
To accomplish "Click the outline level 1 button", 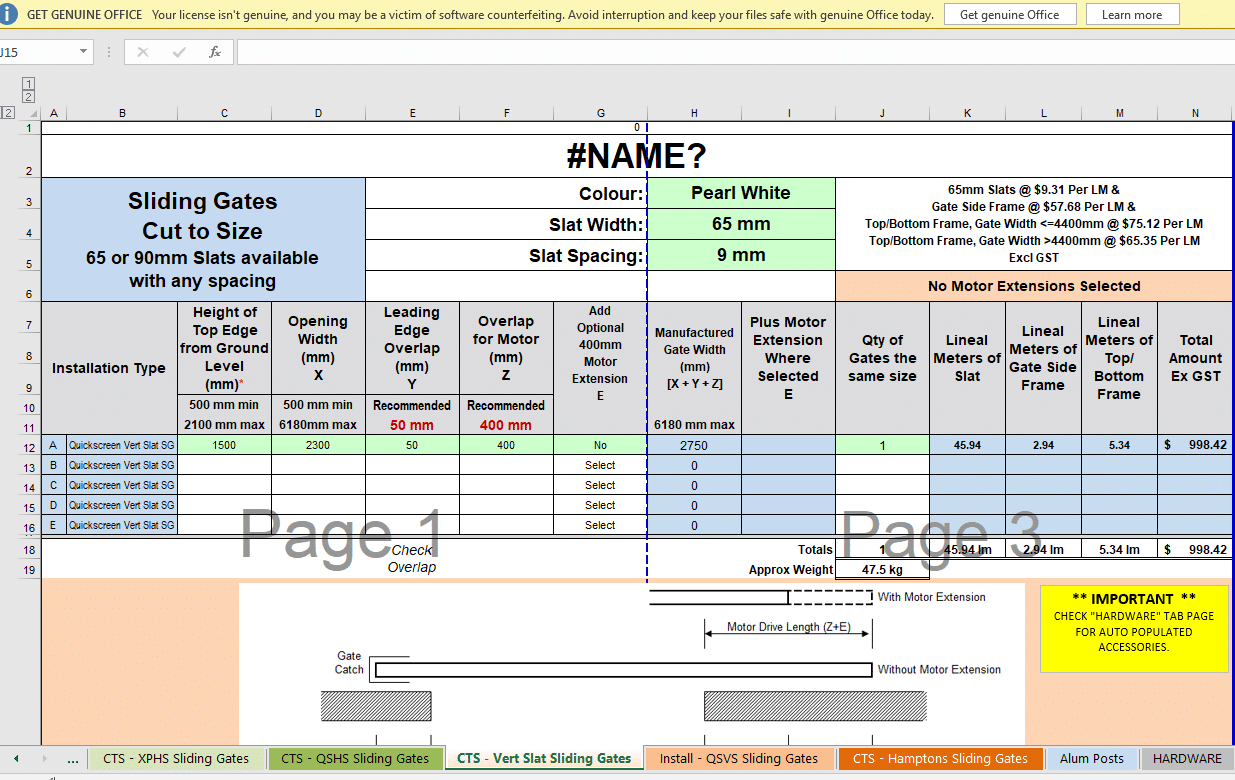I will 28,84.
